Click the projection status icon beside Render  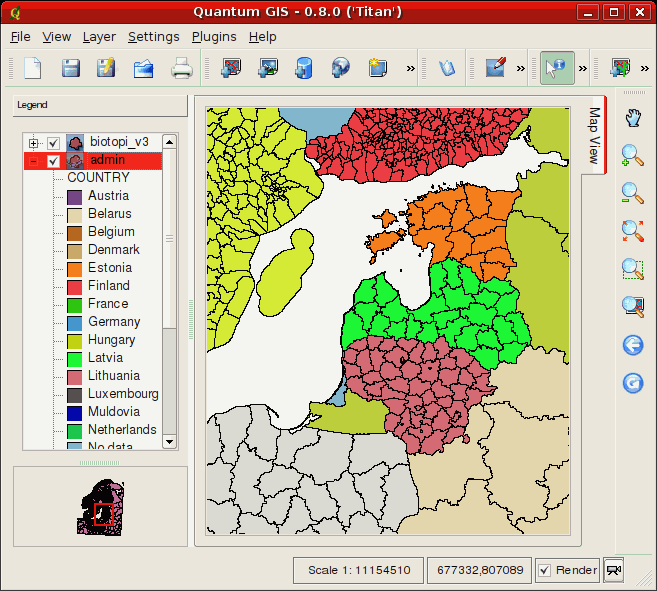pos(614,570)
